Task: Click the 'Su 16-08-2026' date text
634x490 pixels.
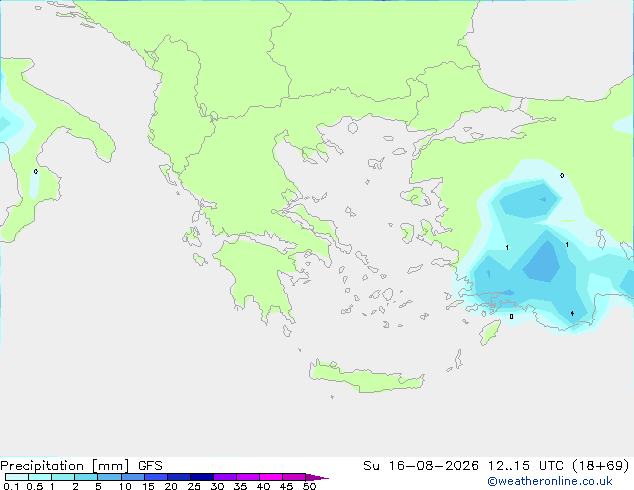Action: [421, 466]
